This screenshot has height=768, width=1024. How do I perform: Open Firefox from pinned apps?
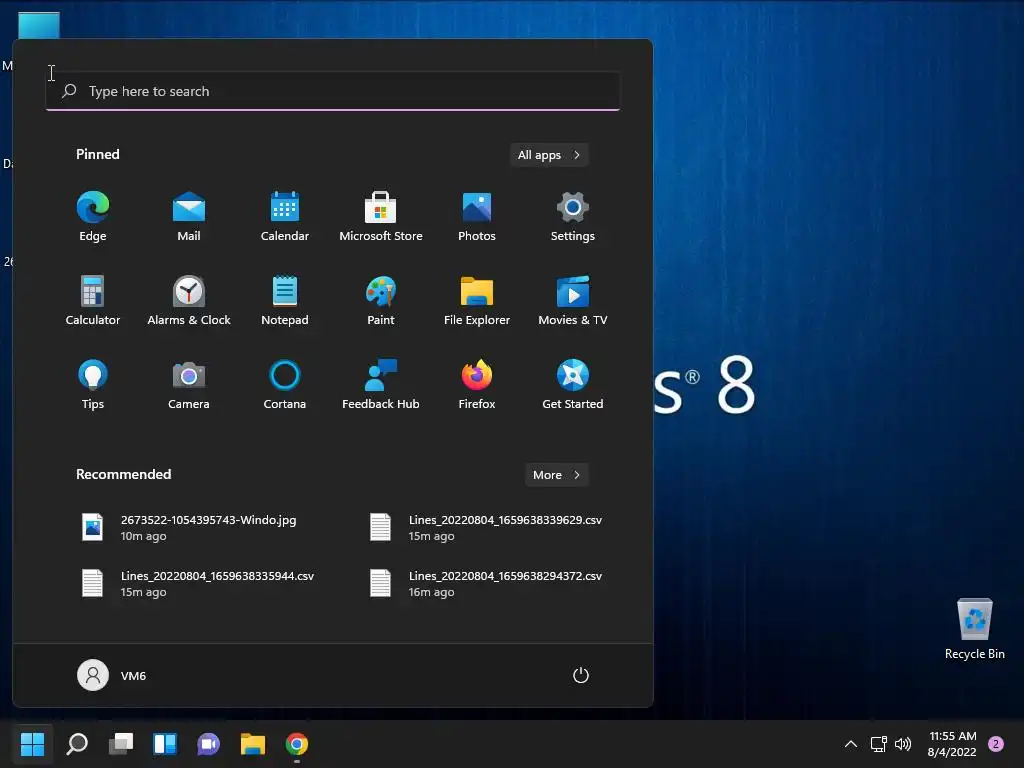[x=477, y=385]
